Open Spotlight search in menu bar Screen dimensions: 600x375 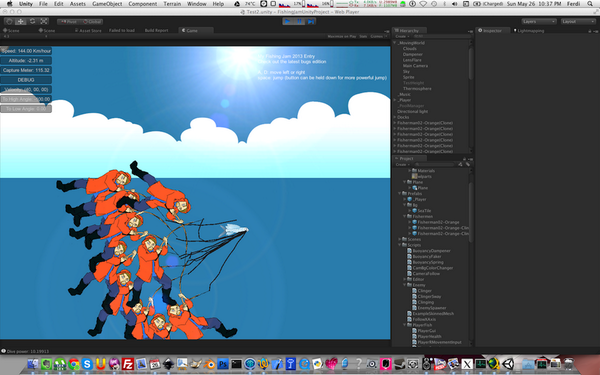[x=590, y=4]
